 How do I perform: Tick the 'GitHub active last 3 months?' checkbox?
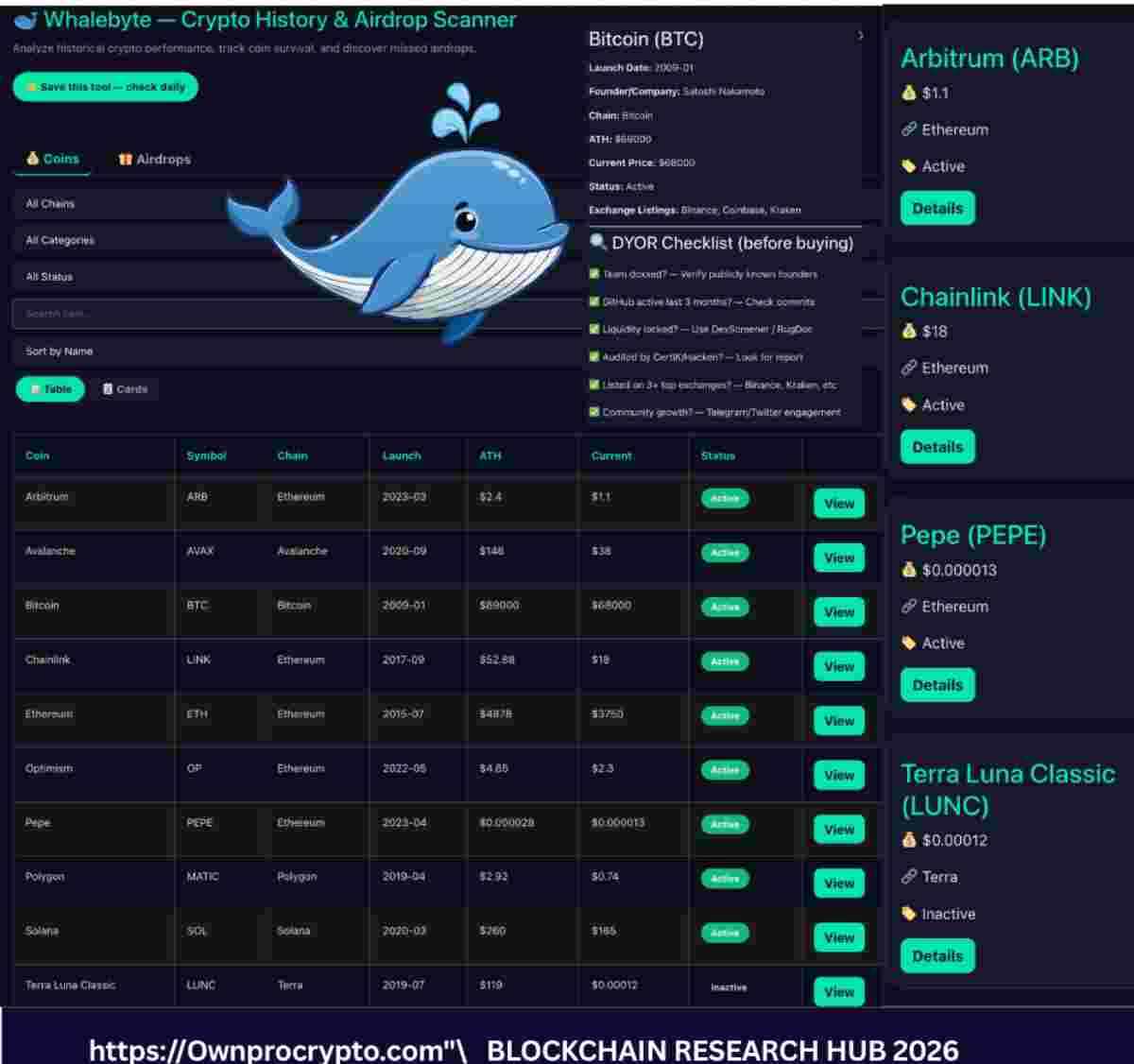pos(594,301)
